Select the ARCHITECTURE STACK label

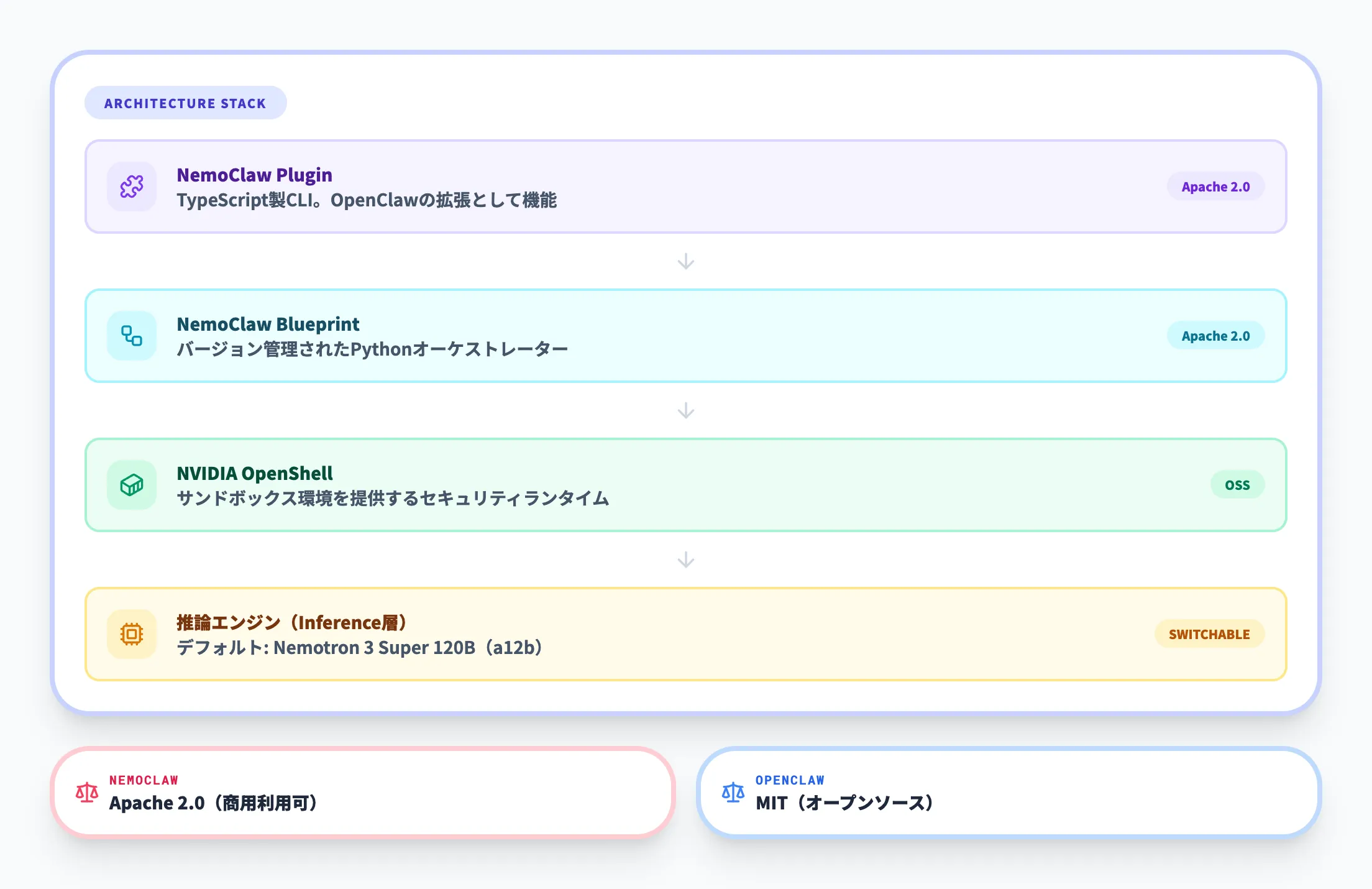(185, 103)
